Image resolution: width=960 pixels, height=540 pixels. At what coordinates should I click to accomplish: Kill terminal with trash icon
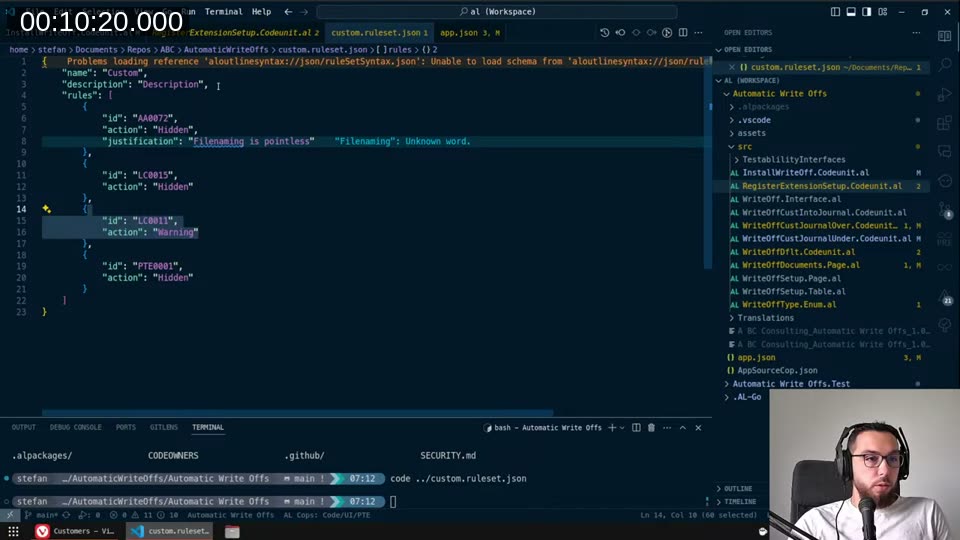coord(651,427)
